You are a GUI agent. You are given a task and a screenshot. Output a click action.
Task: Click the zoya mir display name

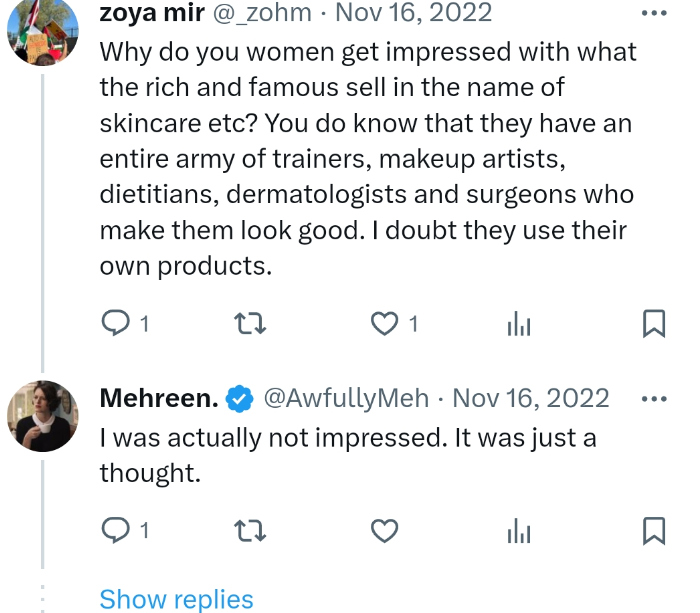[151, 13]
